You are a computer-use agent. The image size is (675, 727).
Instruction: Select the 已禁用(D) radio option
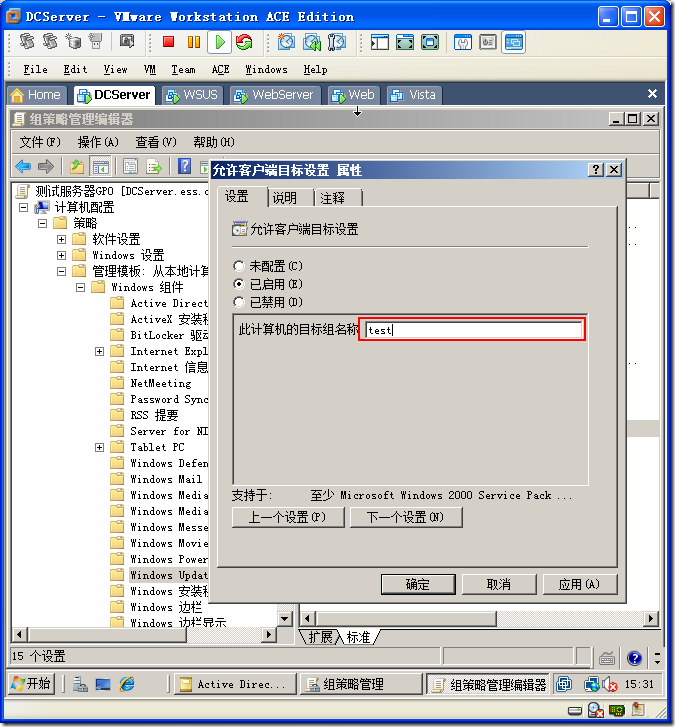pyautogui.click(x=239, y=302)
